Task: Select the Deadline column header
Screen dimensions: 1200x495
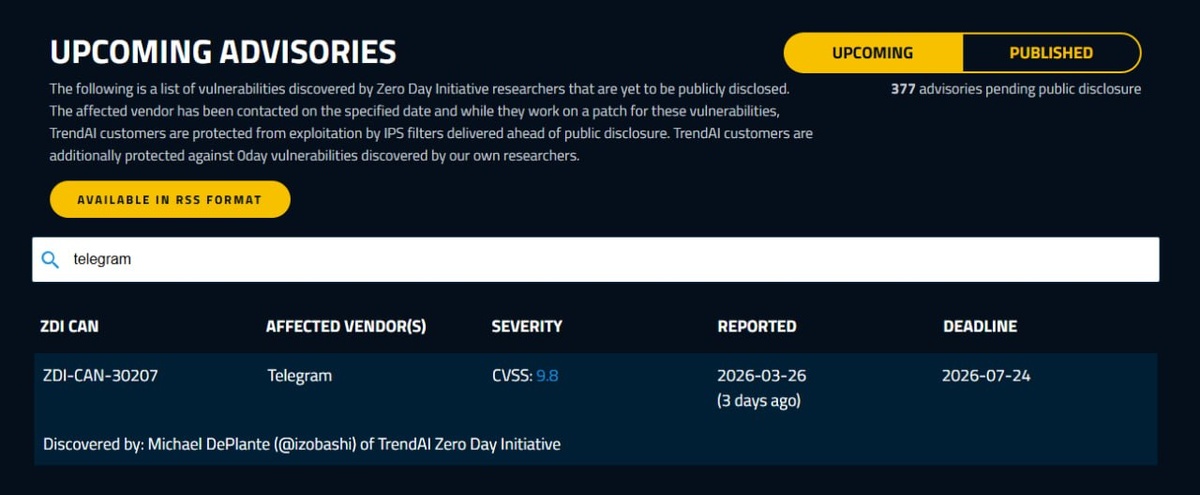Action: (980, 326)
